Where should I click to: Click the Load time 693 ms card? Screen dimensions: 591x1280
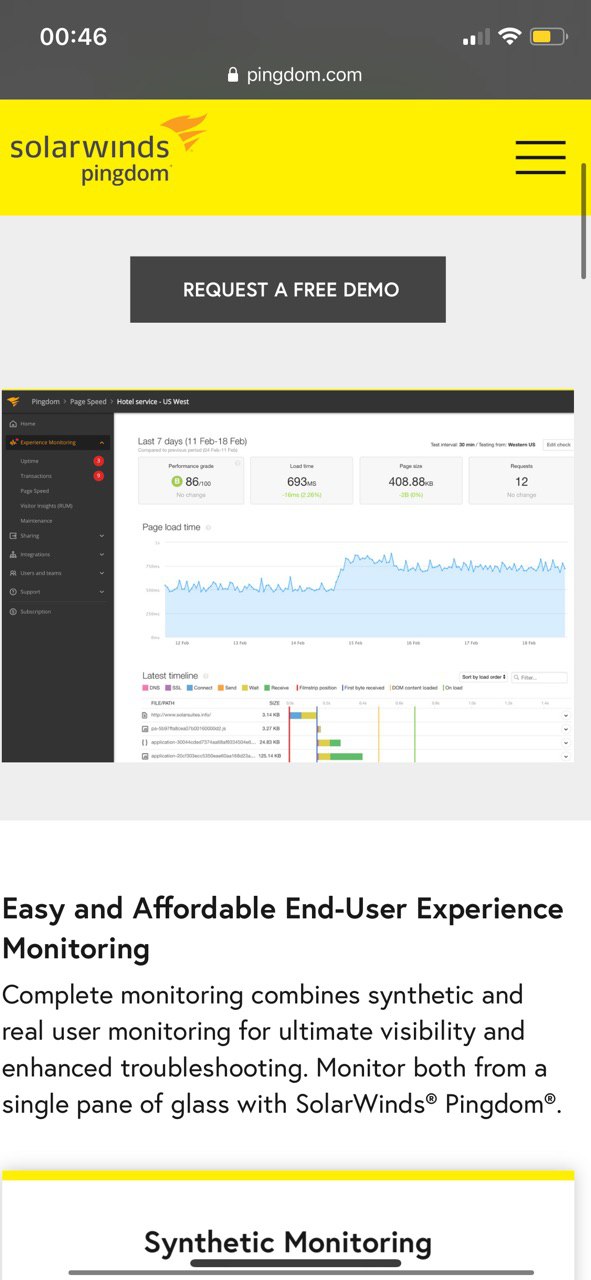click(x=301, y=480)
